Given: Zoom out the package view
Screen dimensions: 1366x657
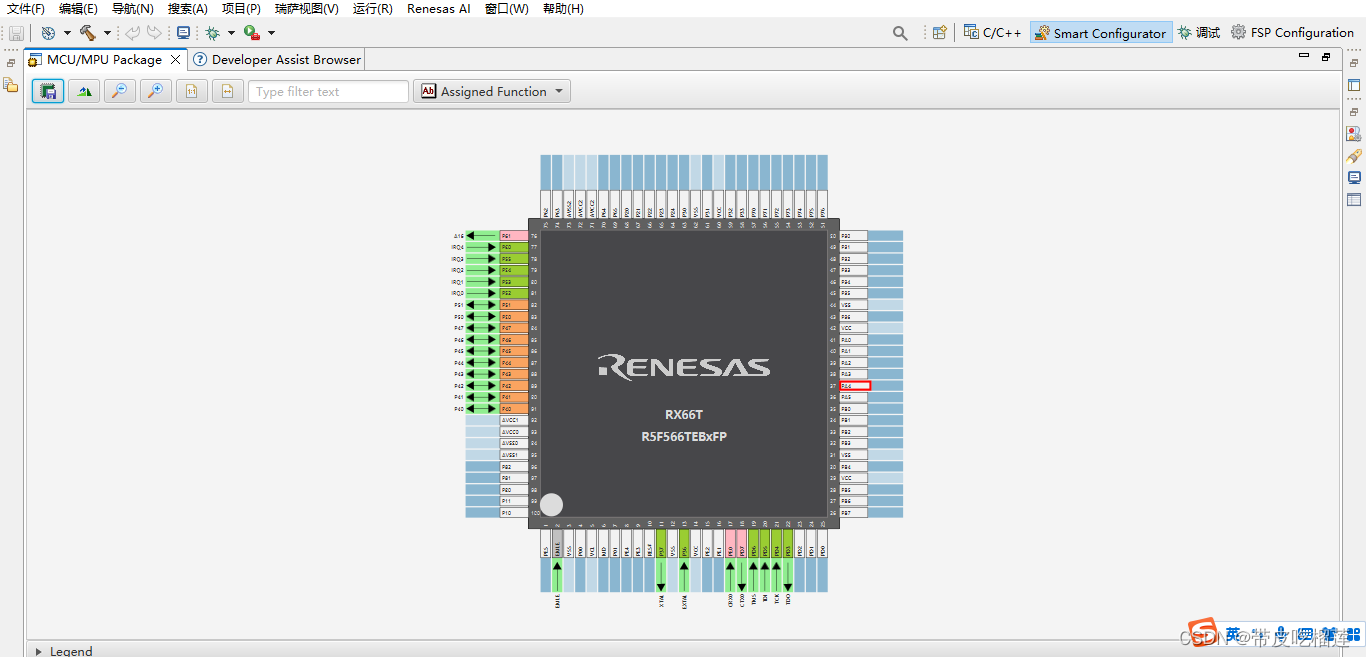Looking at the screenshot, I should click(x=119, y=91).
